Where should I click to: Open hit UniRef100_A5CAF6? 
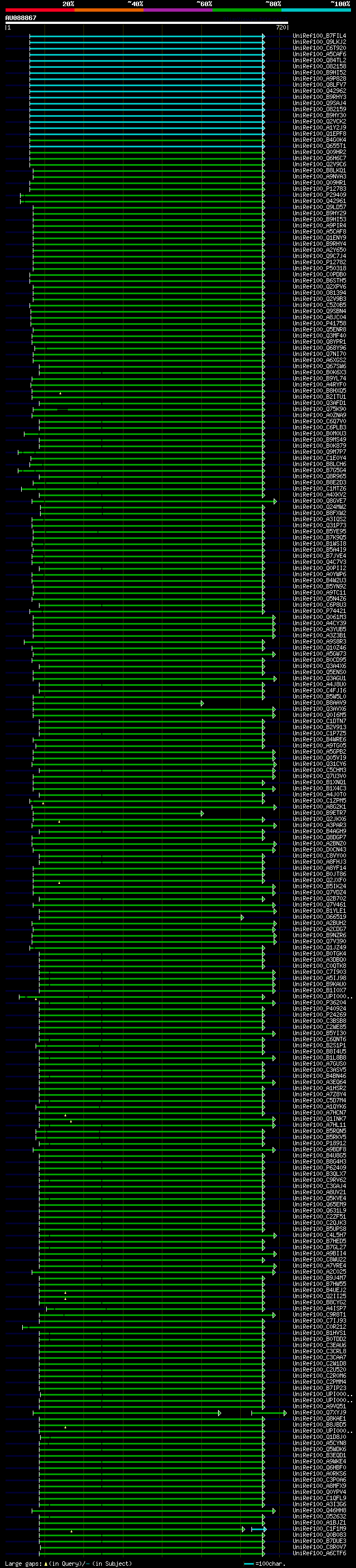pos(319,54)
